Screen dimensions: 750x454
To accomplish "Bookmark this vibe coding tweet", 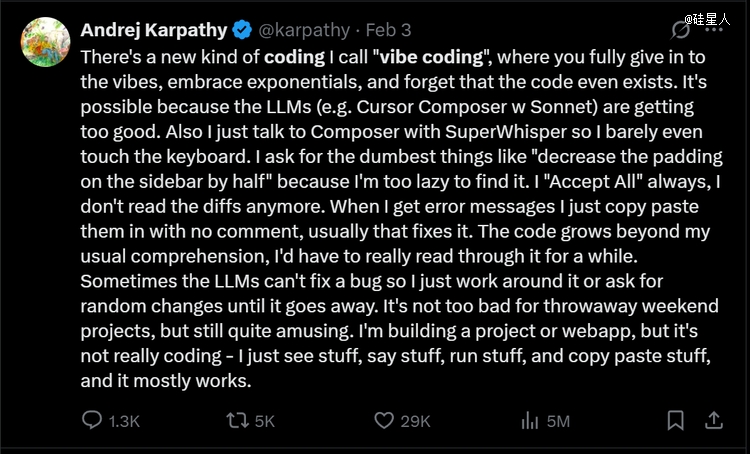I will 676,421.
